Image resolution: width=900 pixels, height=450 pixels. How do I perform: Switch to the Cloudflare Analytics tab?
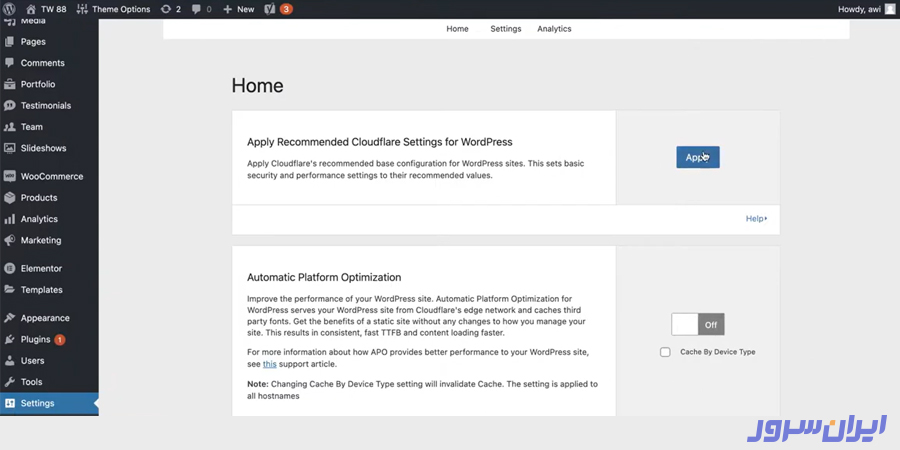coord(554,29)
